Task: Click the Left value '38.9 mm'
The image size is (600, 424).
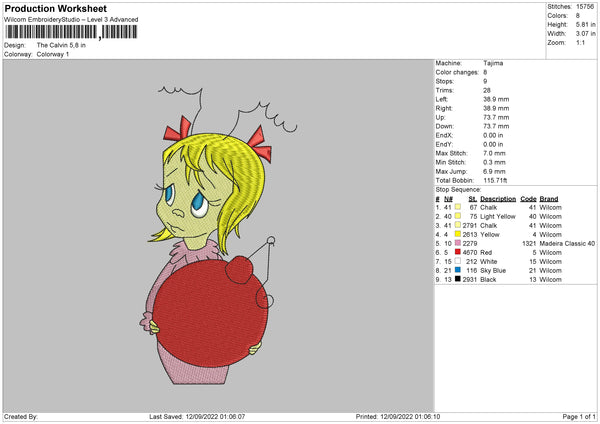Action: [496, 99]
